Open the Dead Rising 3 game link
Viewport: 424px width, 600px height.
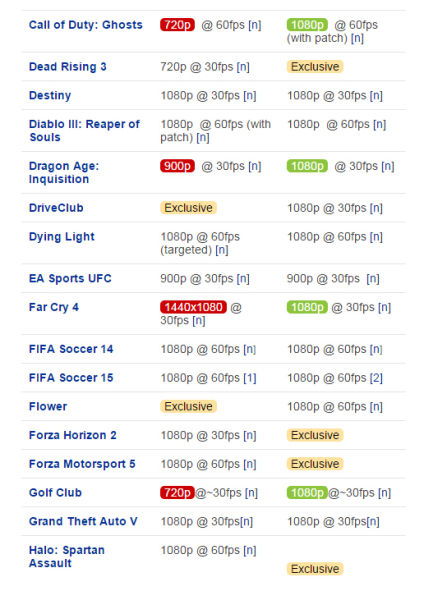[68, 67]
